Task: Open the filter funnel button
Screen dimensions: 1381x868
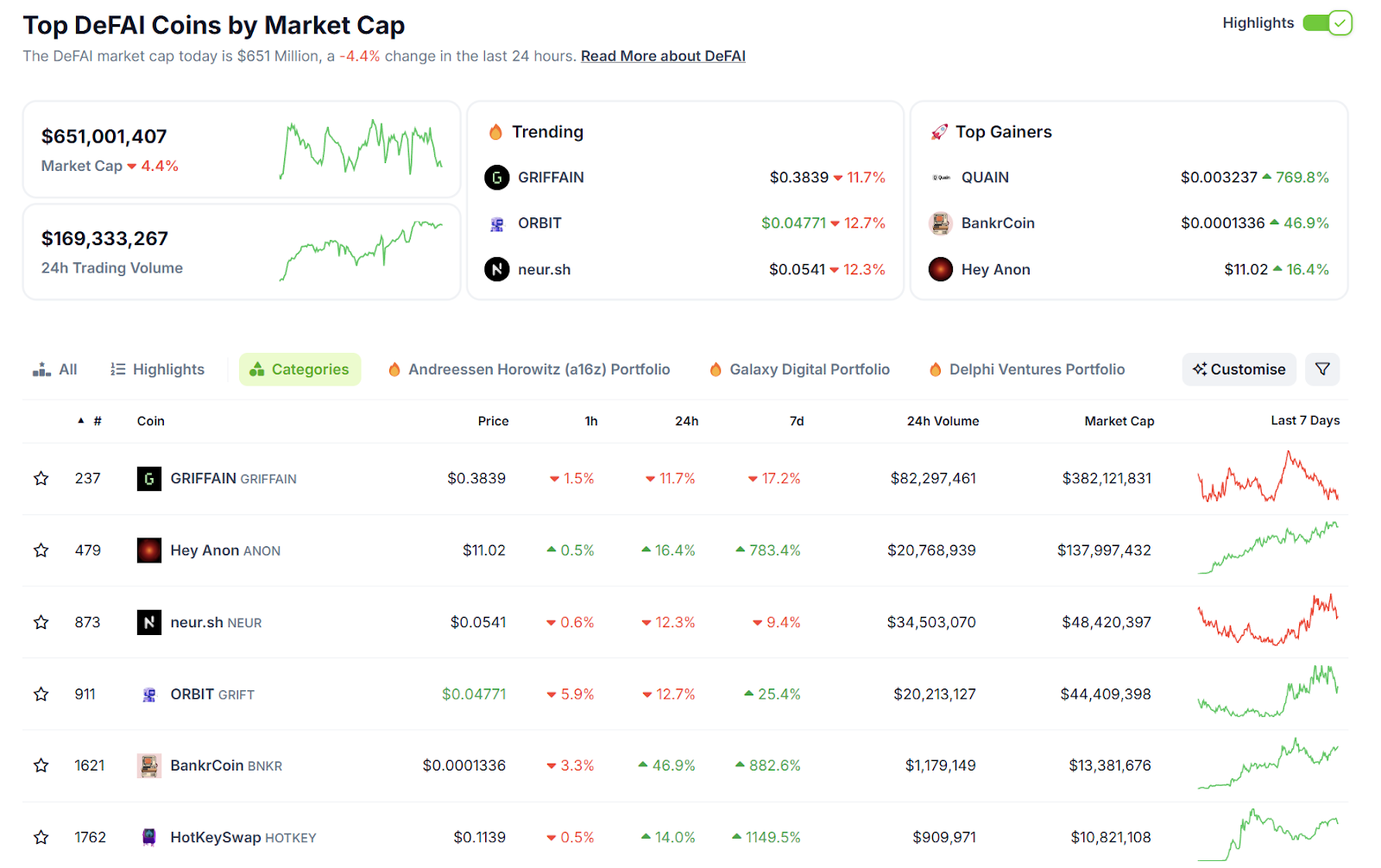Action: 1322,369
